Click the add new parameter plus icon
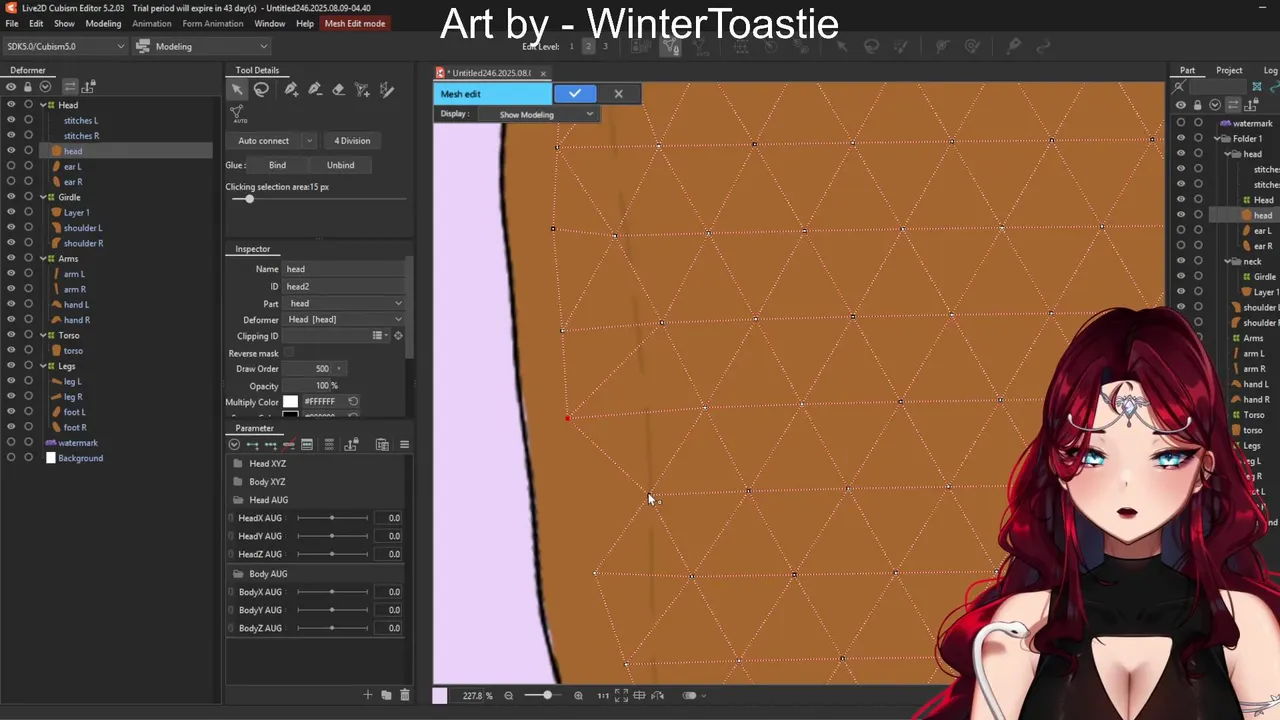Image resolution: width=1280 pixels, height=720 pixels. [x=367, y=695]
